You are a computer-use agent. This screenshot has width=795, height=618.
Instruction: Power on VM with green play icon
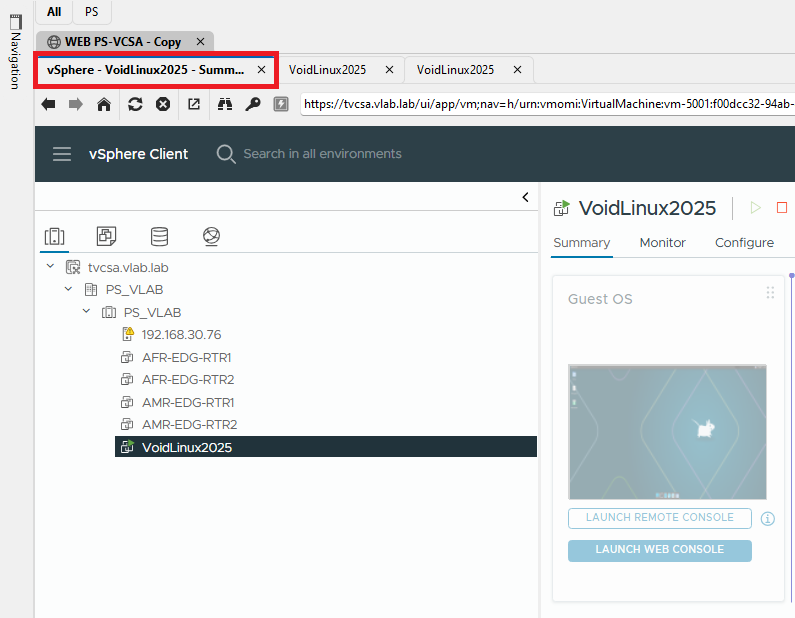coord(755,208)
